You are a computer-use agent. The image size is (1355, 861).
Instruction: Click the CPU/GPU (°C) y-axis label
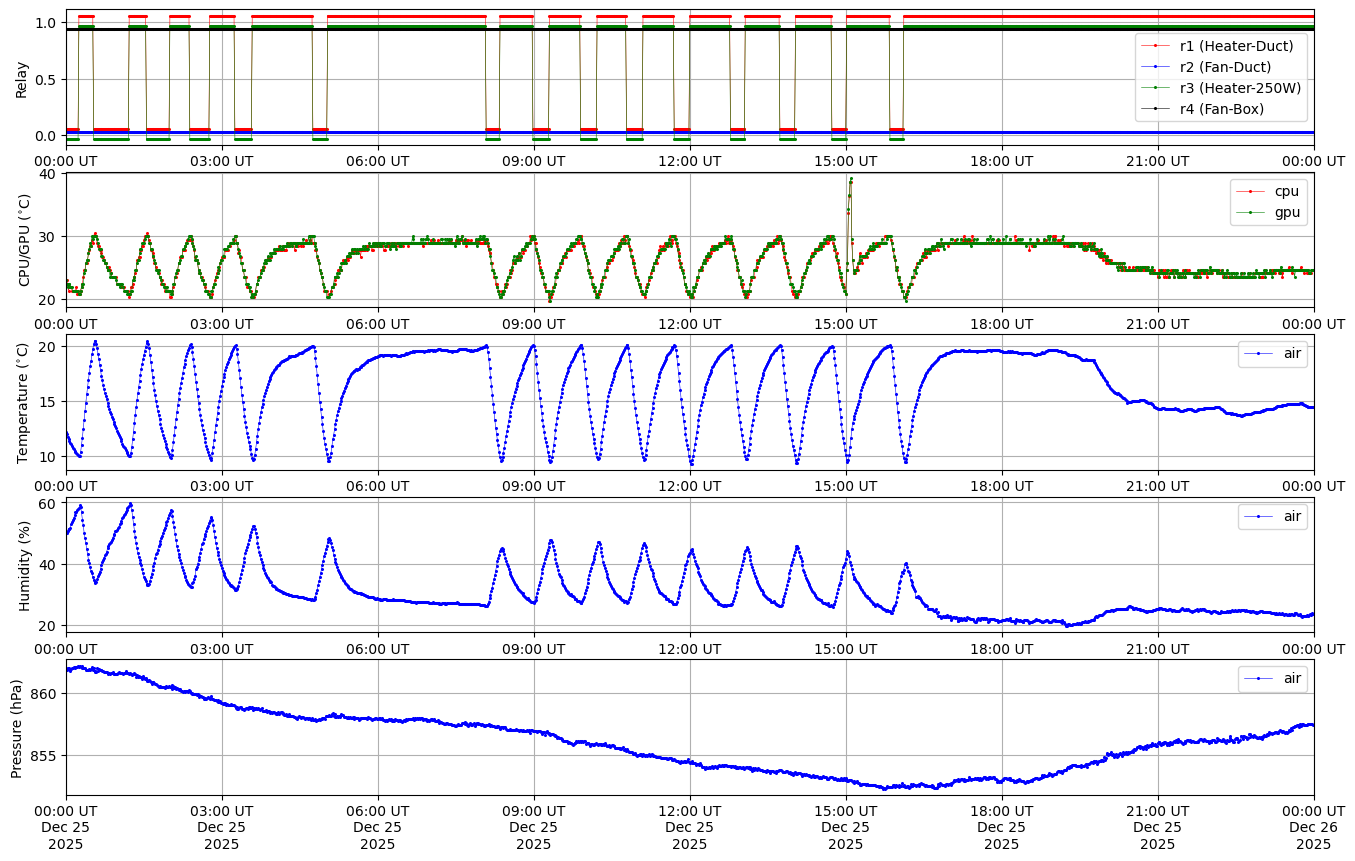[24, 240]
